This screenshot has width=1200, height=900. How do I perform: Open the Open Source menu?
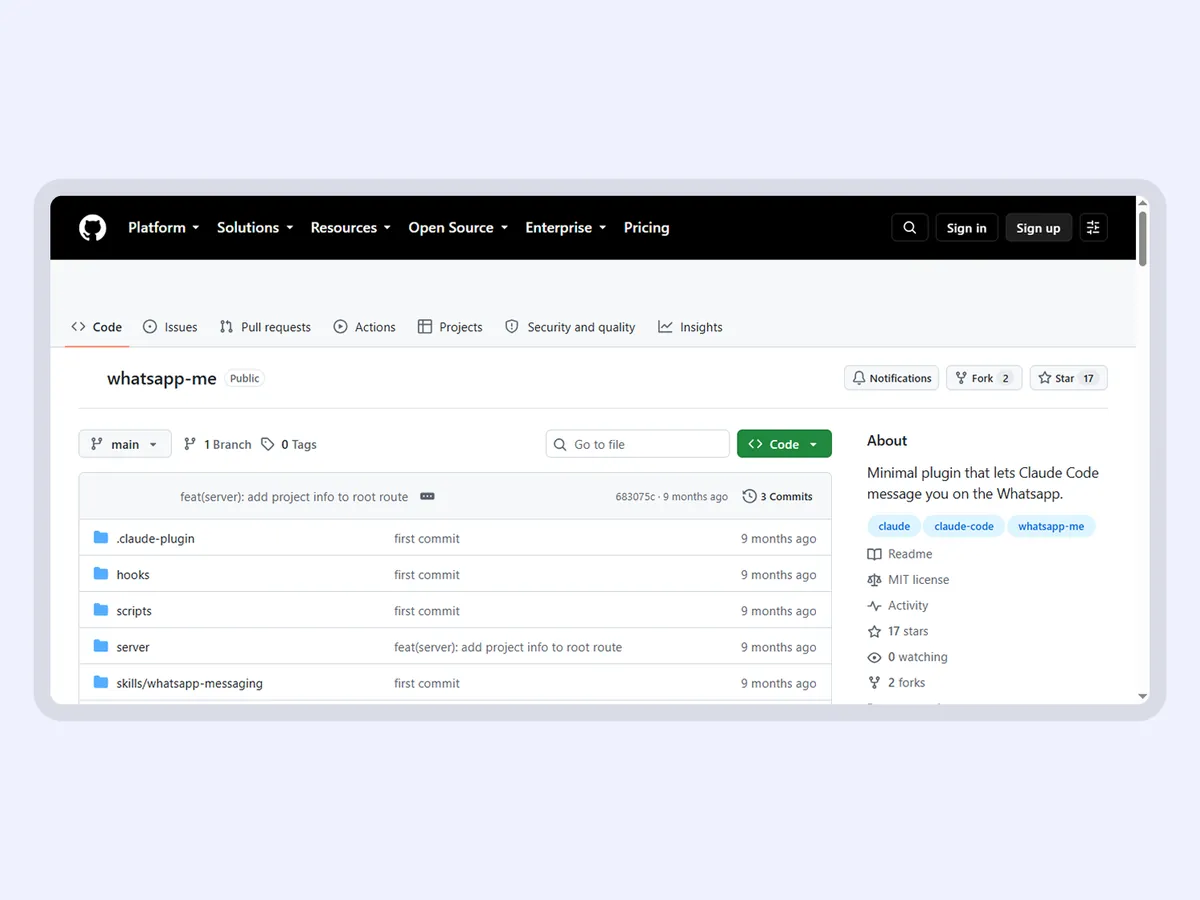458,228
